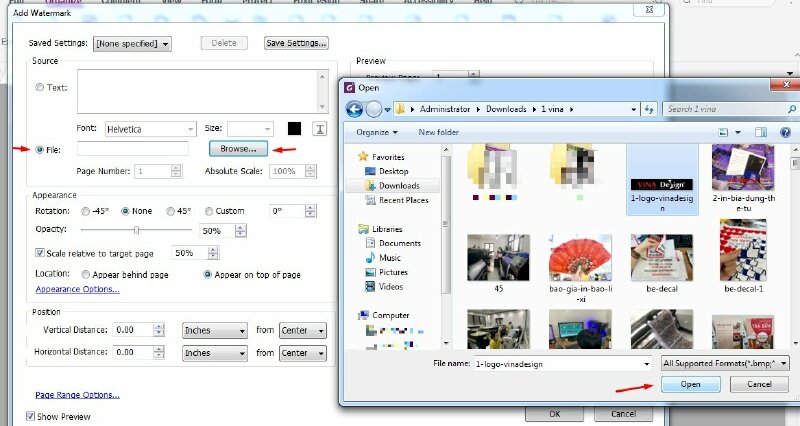
Task: Click the Browse... button
Action: [238, 149]
